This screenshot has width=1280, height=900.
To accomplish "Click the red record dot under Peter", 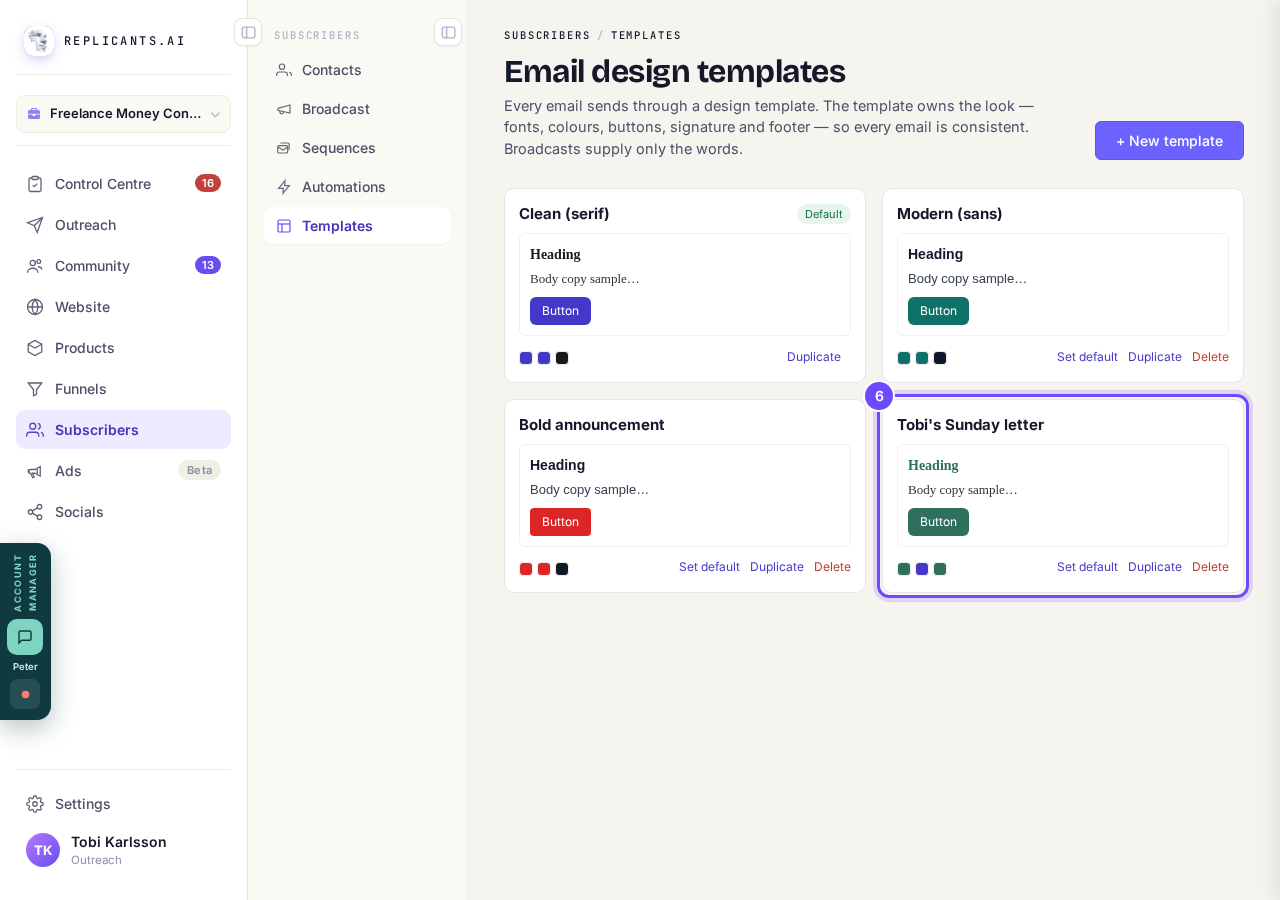I will (25, 694).
